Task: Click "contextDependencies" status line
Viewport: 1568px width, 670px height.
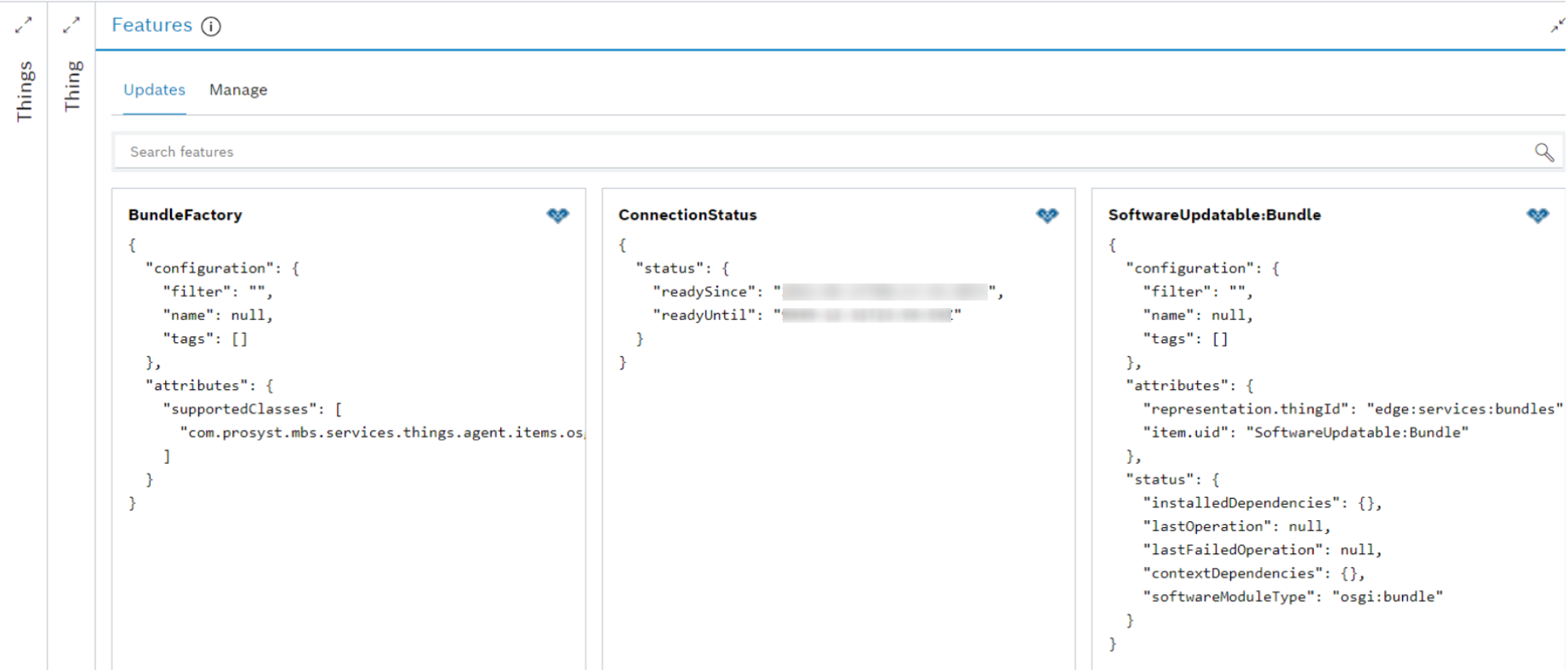Action: click(x=1254, y=574)
